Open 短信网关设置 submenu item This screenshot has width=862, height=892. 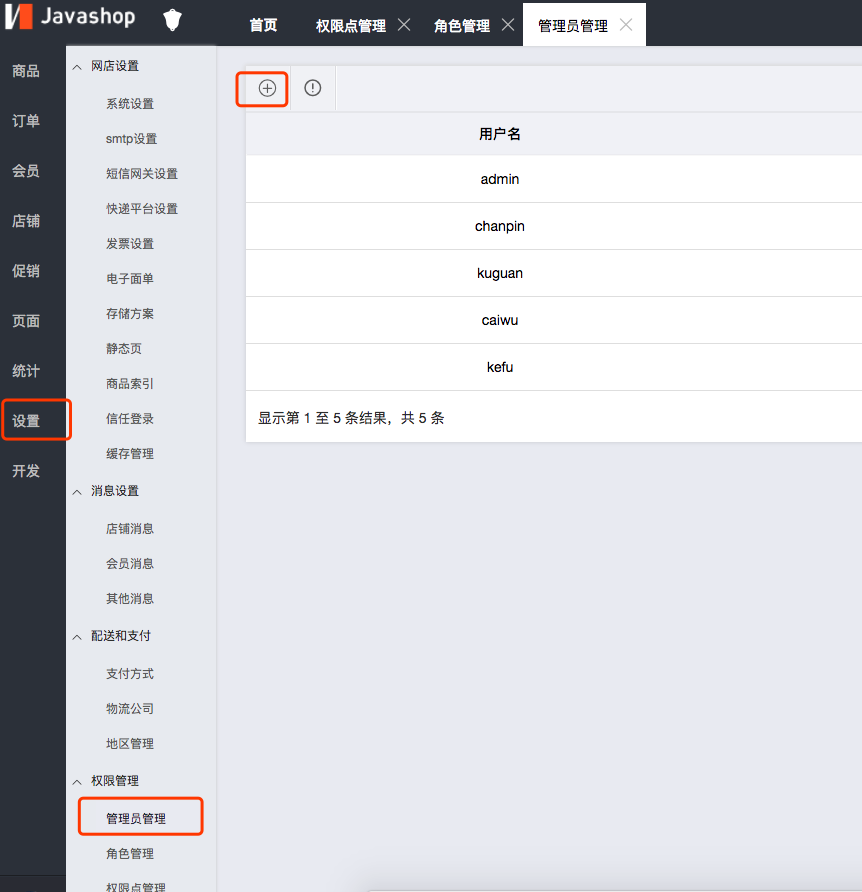click(x=142, y=174)
